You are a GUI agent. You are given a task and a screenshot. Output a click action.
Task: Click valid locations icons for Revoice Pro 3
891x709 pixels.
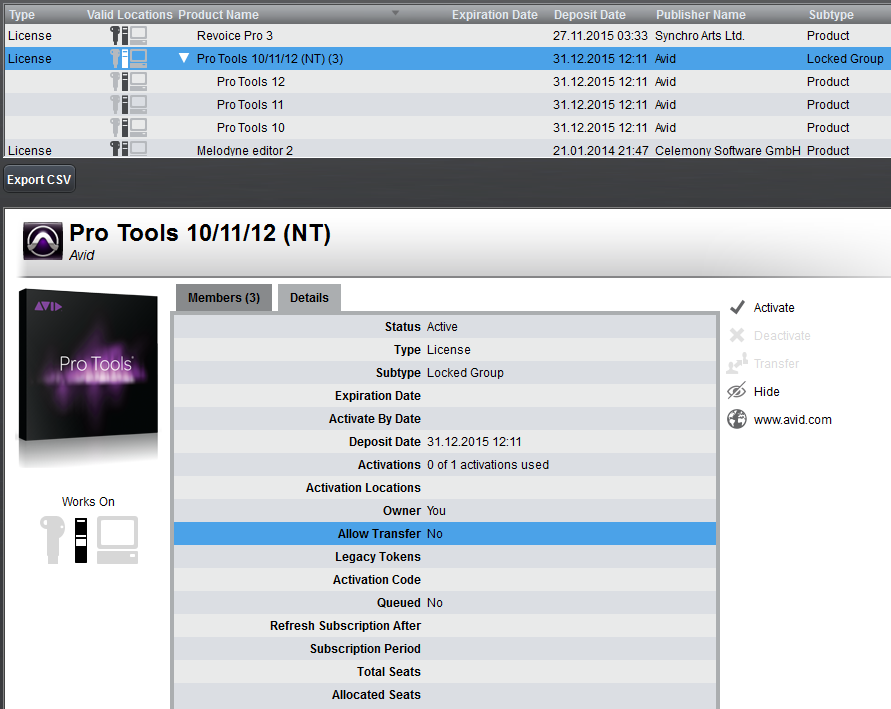tap(128, 35)
